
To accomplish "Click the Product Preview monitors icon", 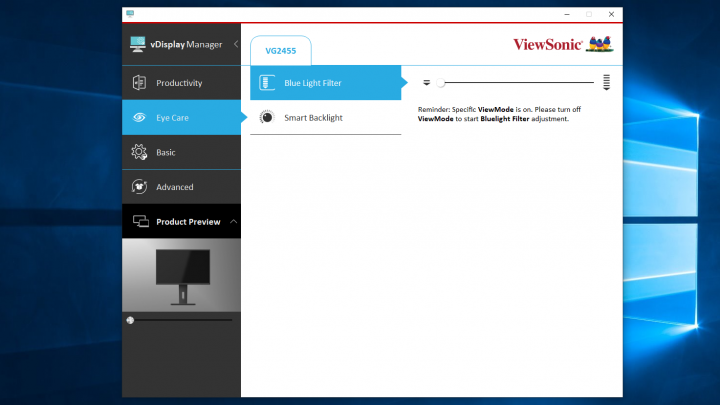I will click(x=141, y=221).
